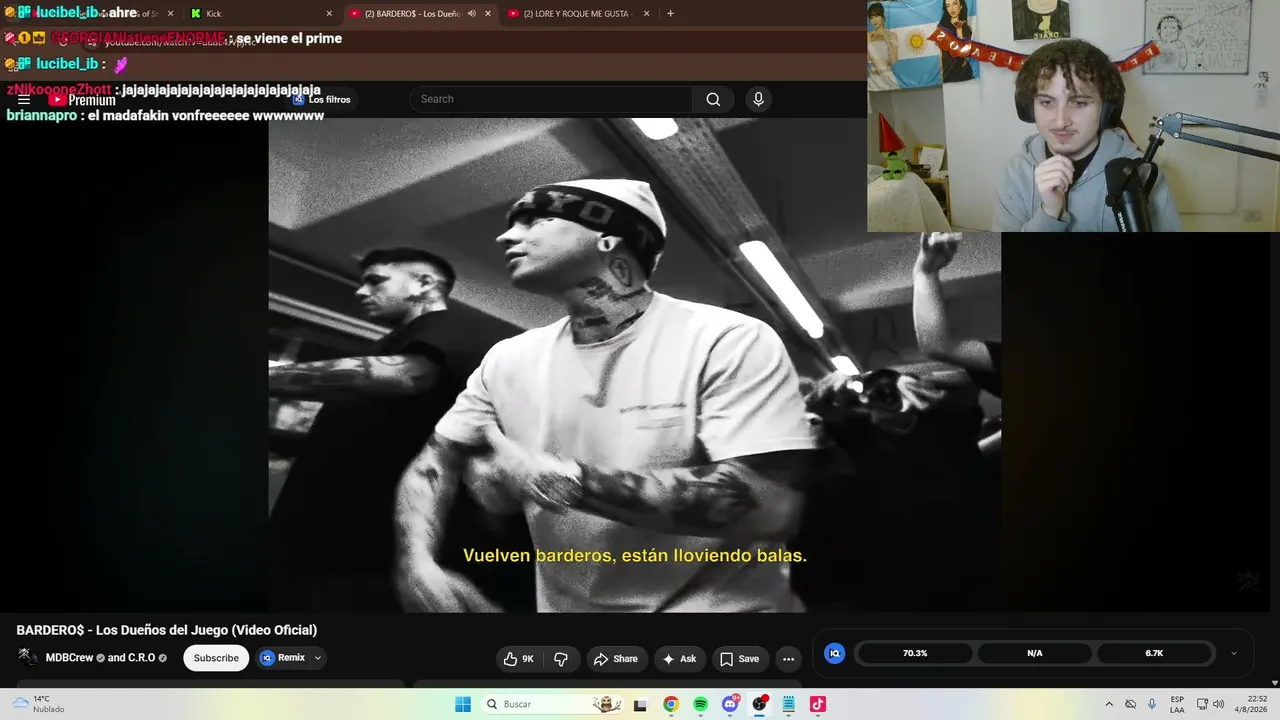Open the network display tray icon
1280x720 pixels.
pos(1202,704)
